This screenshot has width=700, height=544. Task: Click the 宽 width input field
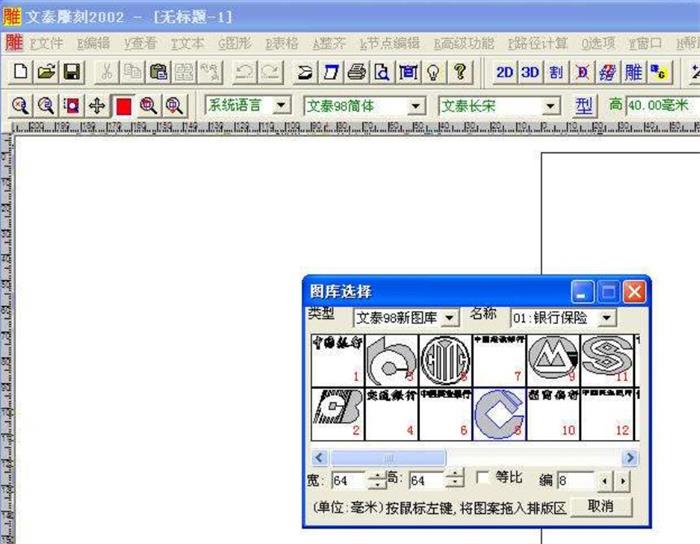click(350, 480)
